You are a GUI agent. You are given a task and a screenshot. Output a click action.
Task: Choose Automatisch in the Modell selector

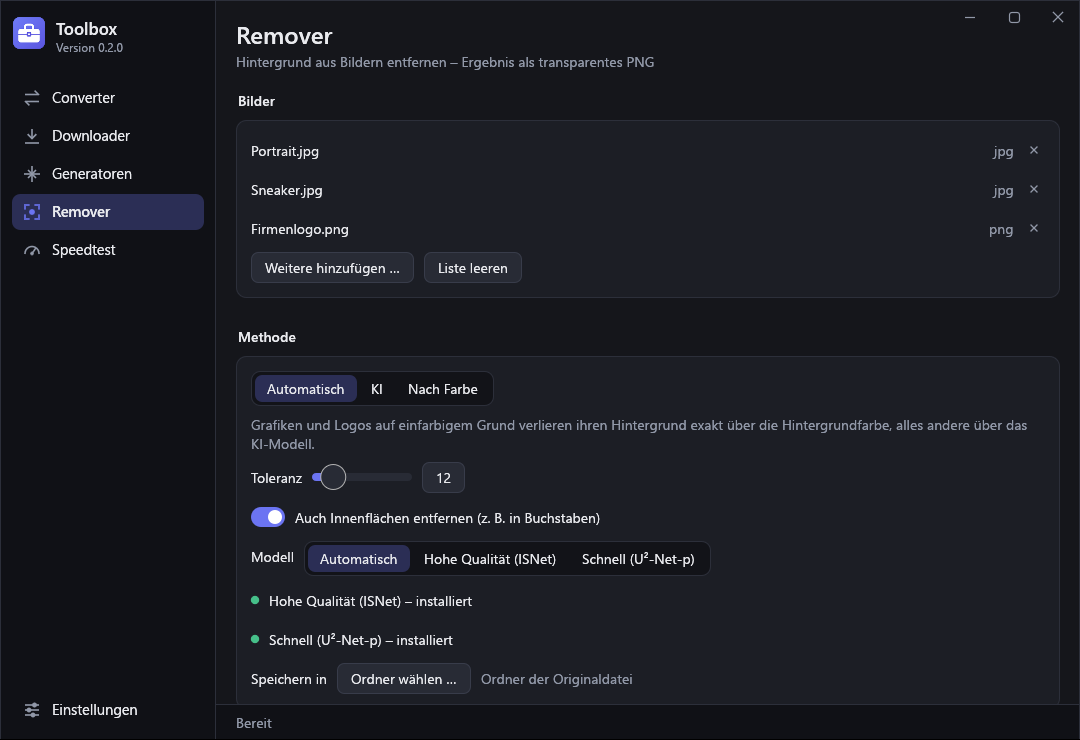coord(358,559)
